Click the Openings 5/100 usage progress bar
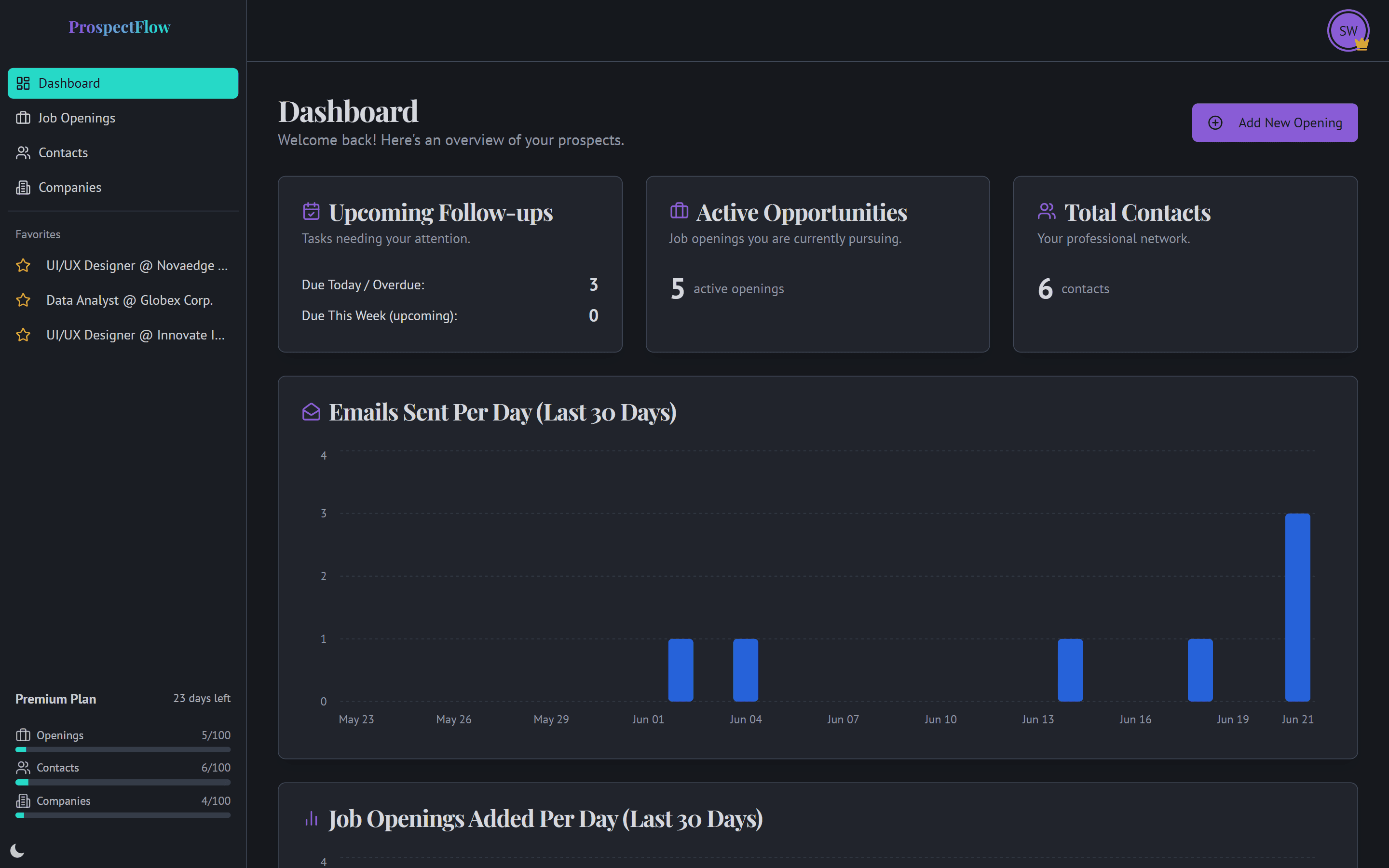The width and height of the screenshot is (1389, 868). point(123,750)
